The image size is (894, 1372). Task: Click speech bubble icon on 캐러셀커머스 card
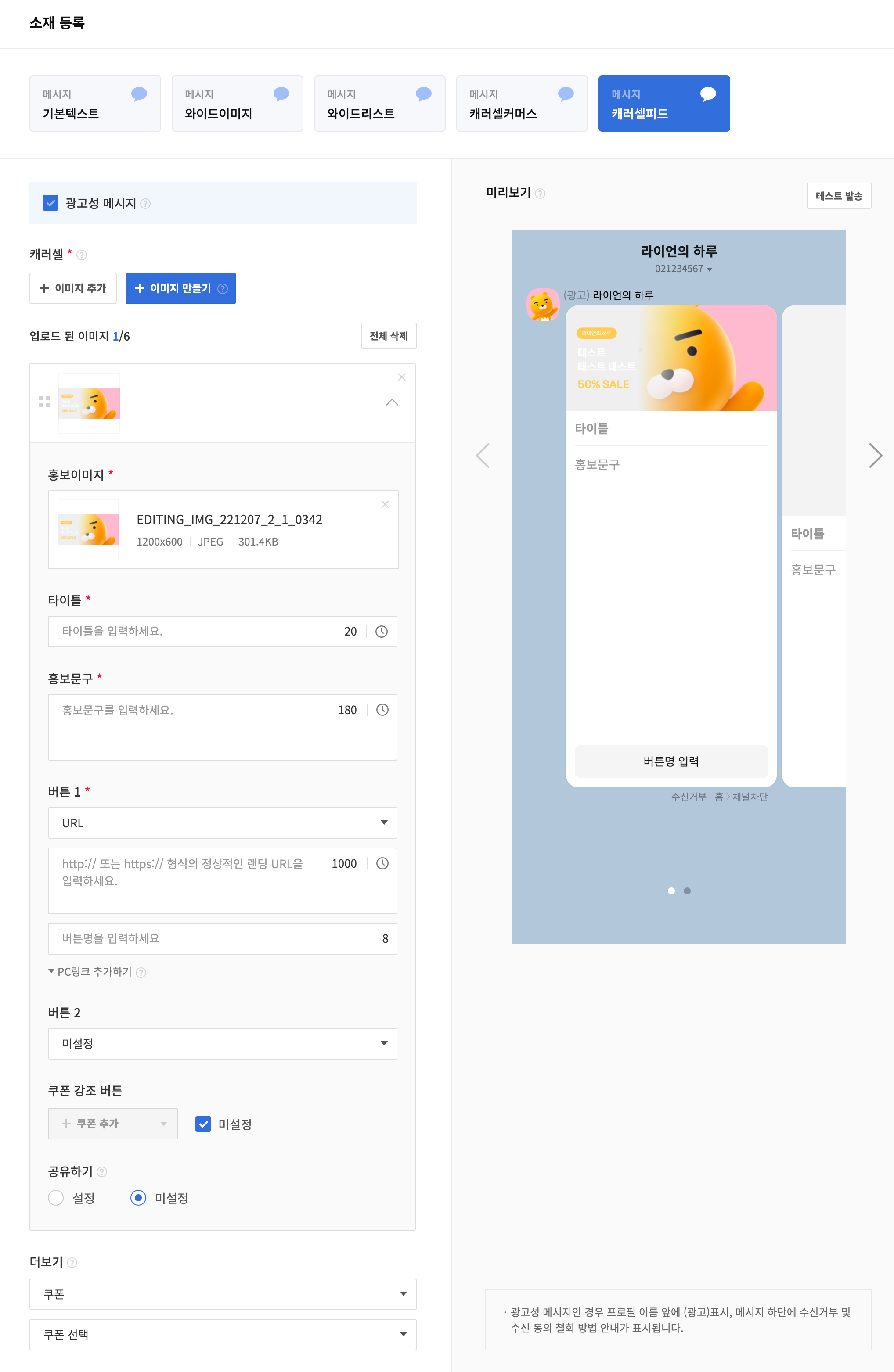coord(566,94)
